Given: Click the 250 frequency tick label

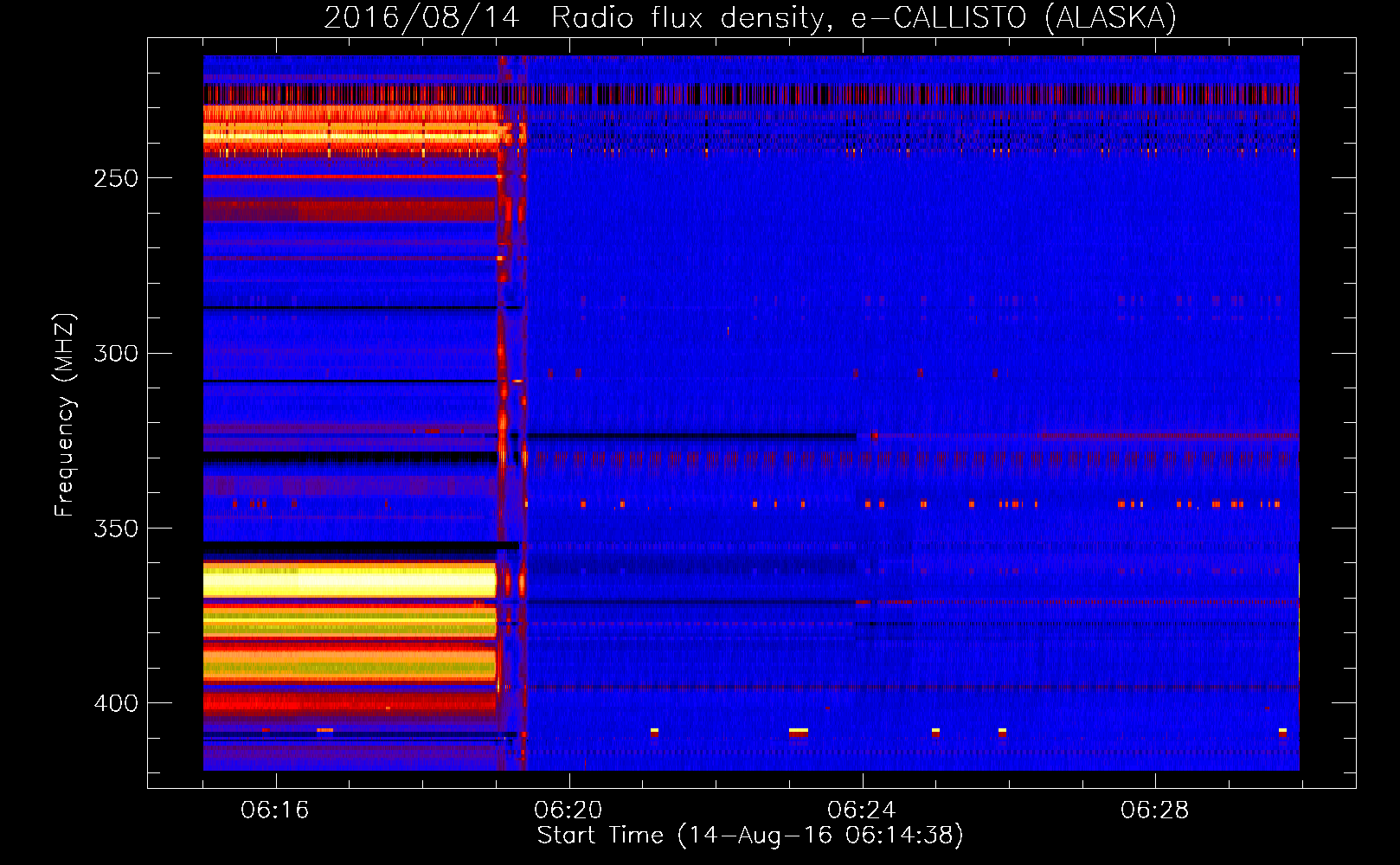Looking at the screenshot, I should click(x=116, y=178).
